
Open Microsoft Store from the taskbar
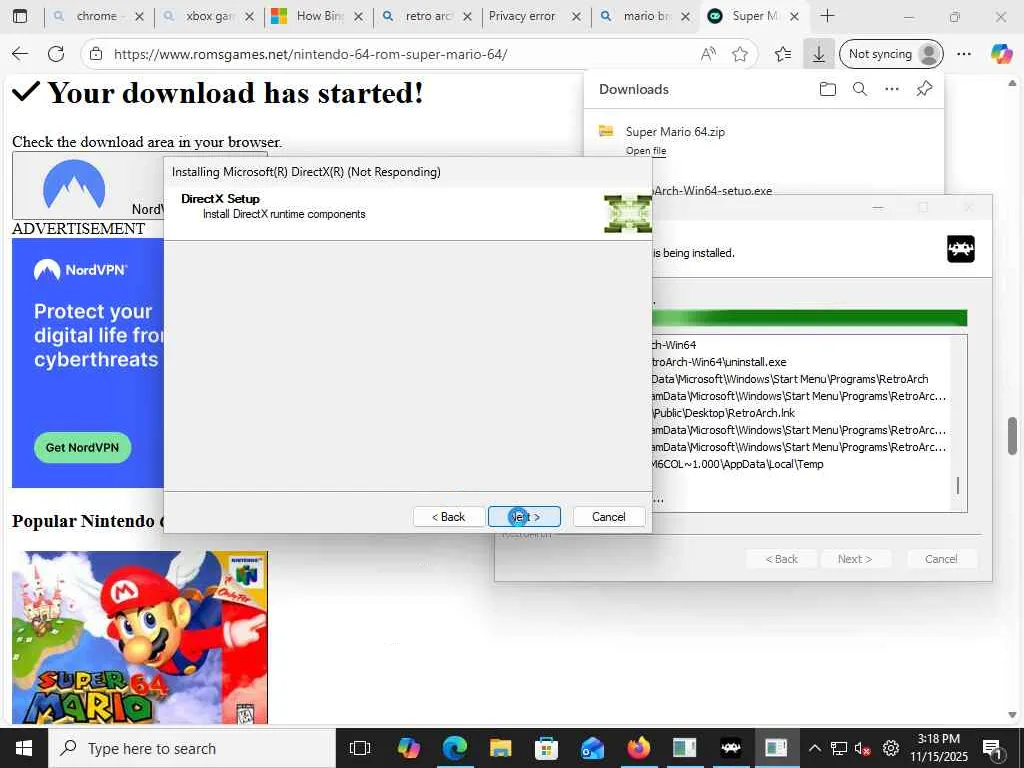point(546,748)
